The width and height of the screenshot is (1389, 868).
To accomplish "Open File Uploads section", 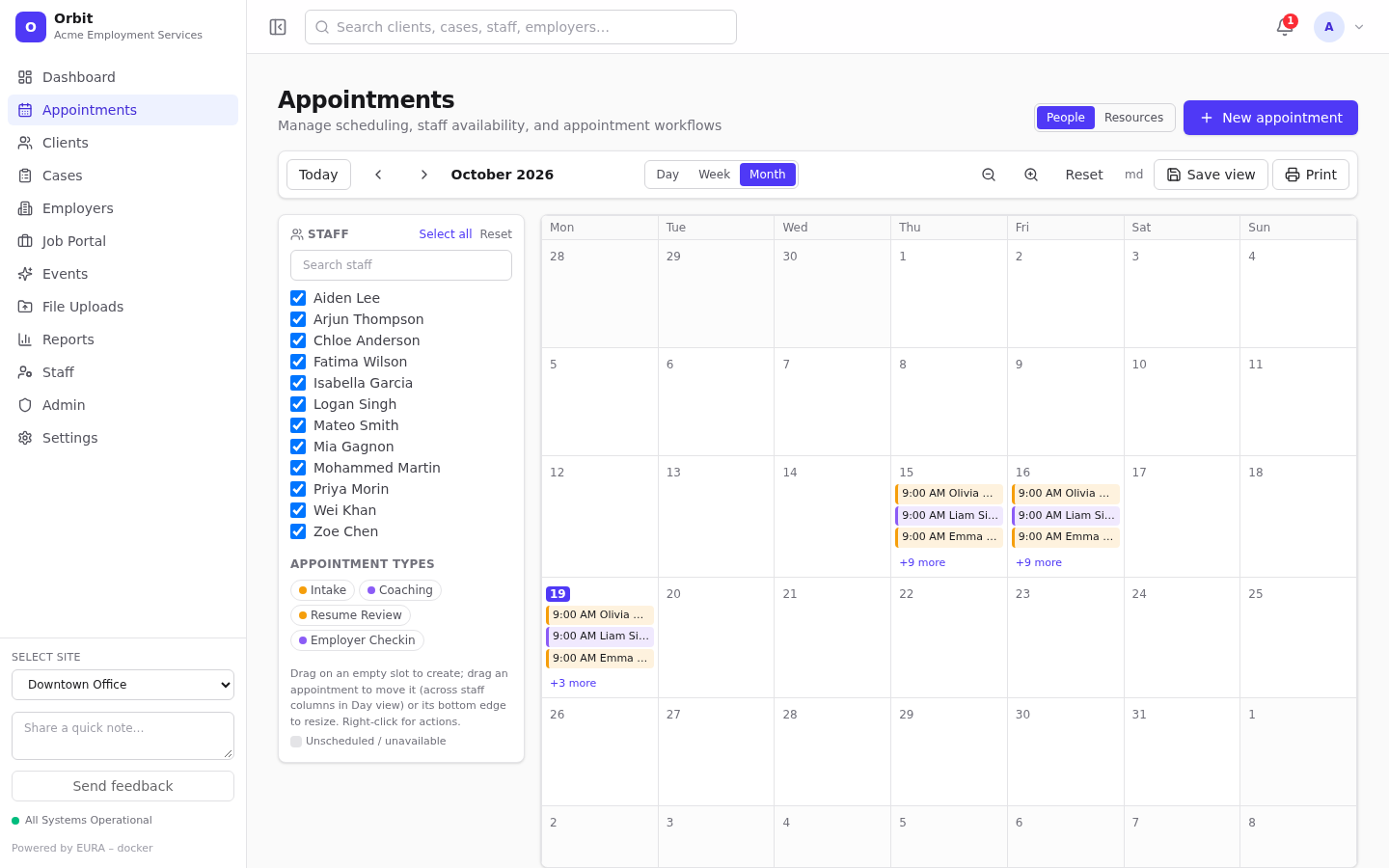I will [123, 307].
